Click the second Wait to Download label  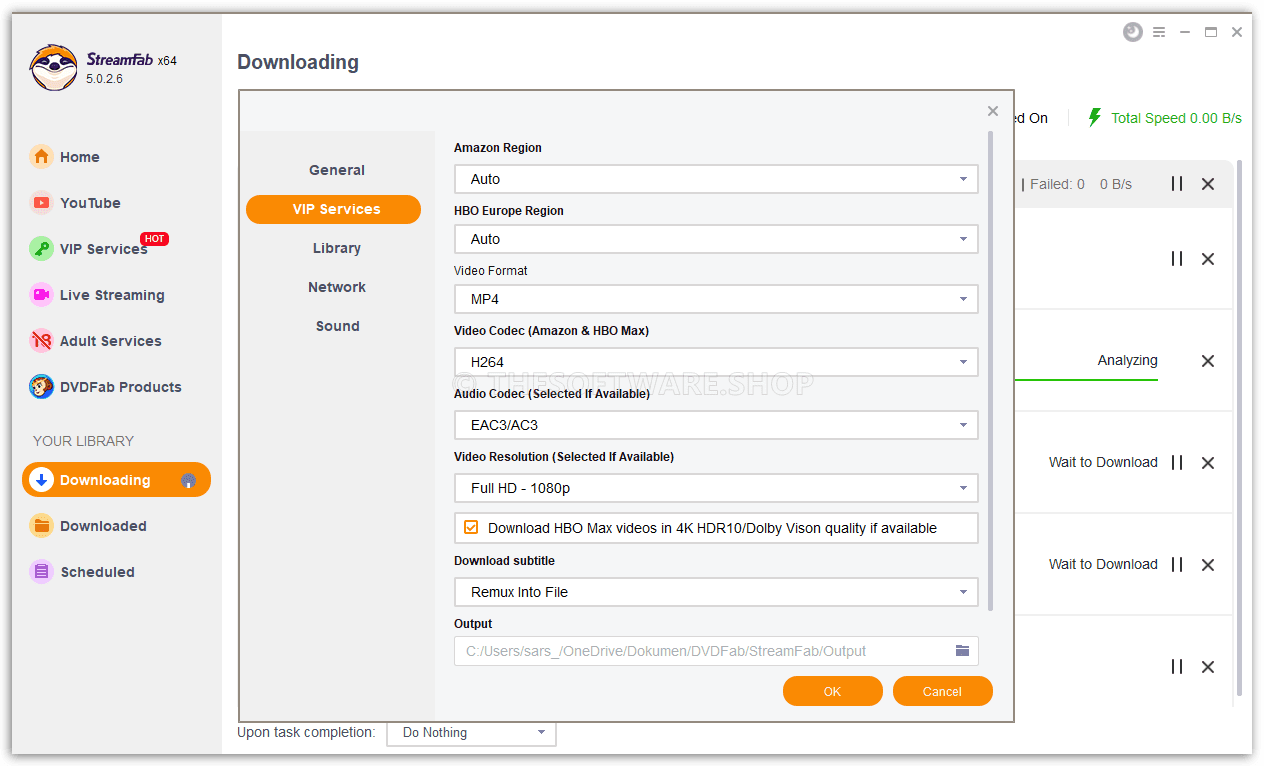[x=1103, y=564]
